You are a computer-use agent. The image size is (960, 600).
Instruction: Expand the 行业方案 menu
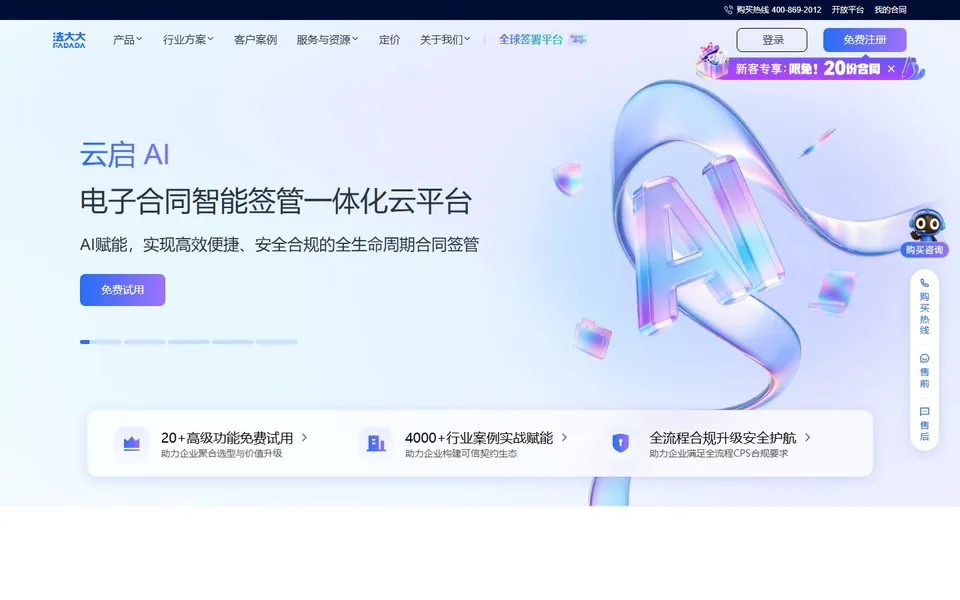188,40
